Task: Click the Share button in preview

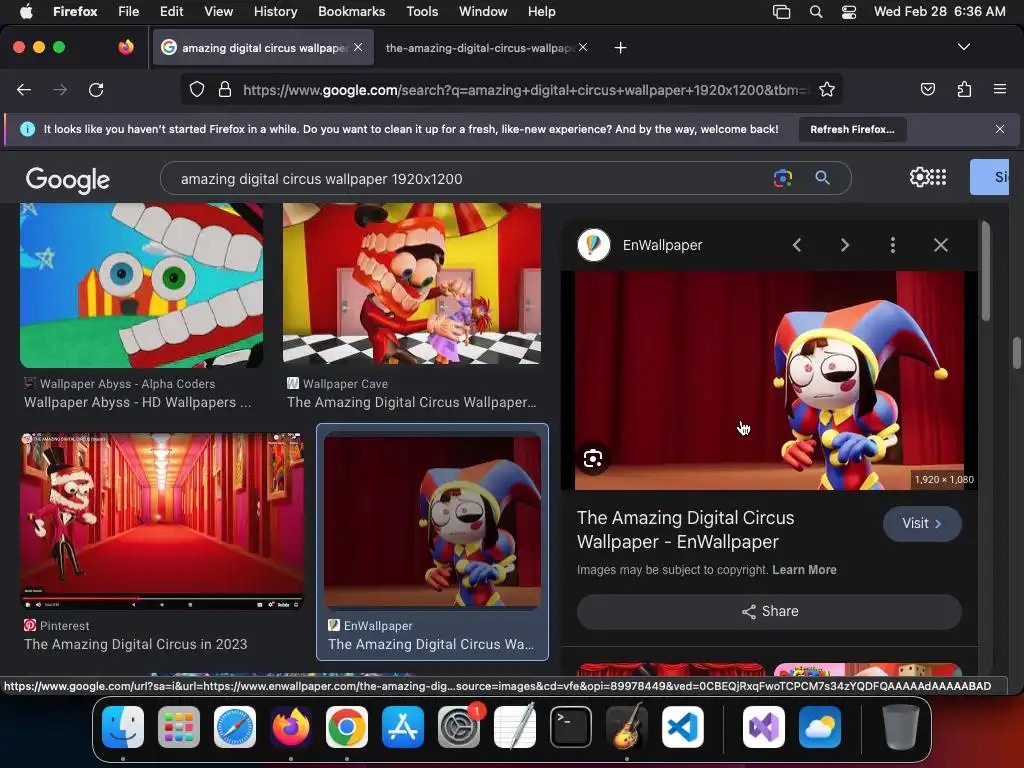Action: [x=769, y=611]
